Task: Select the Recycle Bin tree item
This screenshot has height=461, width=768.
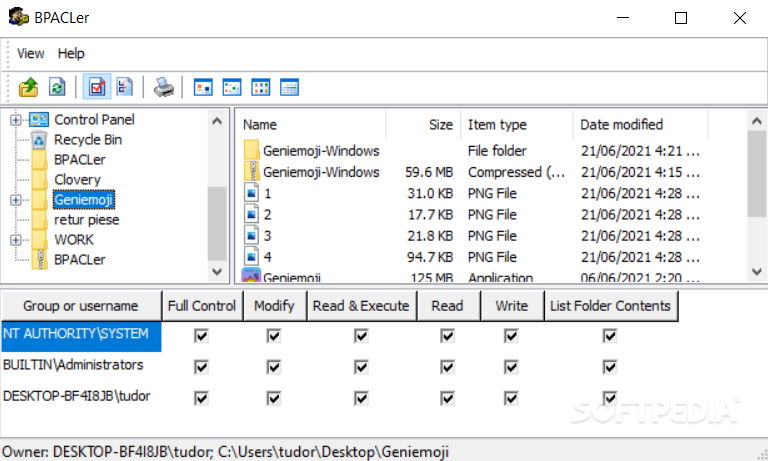Action: click(x=88, y=140)
